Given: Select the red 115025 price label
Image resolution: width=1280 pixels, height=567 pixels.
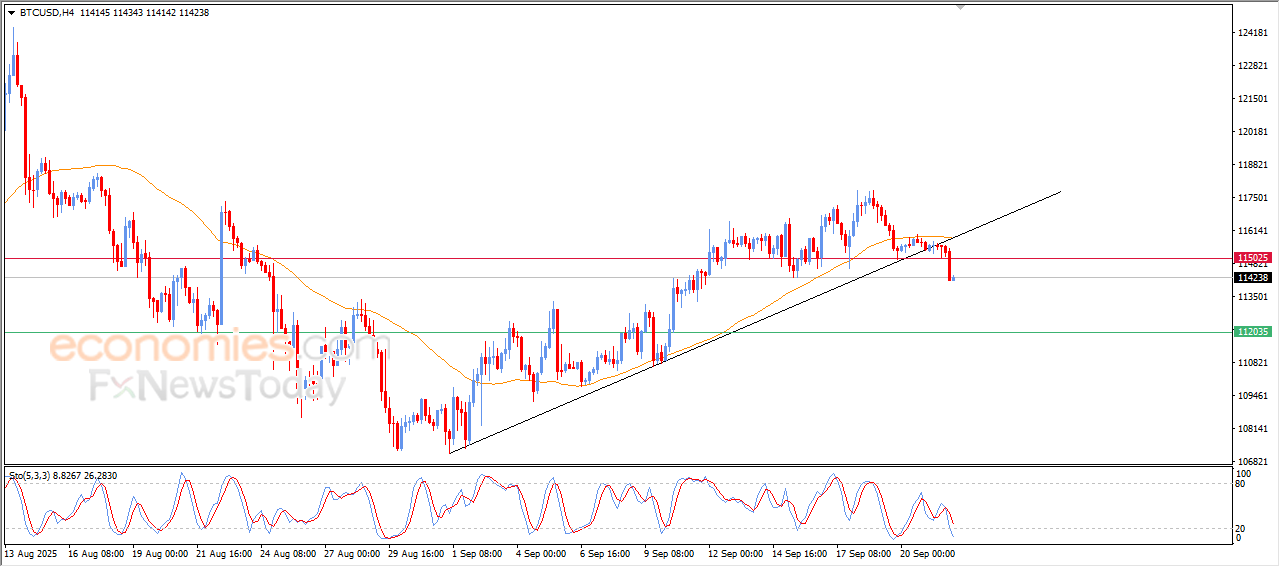Looking at the screenshot, I should point(1252,258).
